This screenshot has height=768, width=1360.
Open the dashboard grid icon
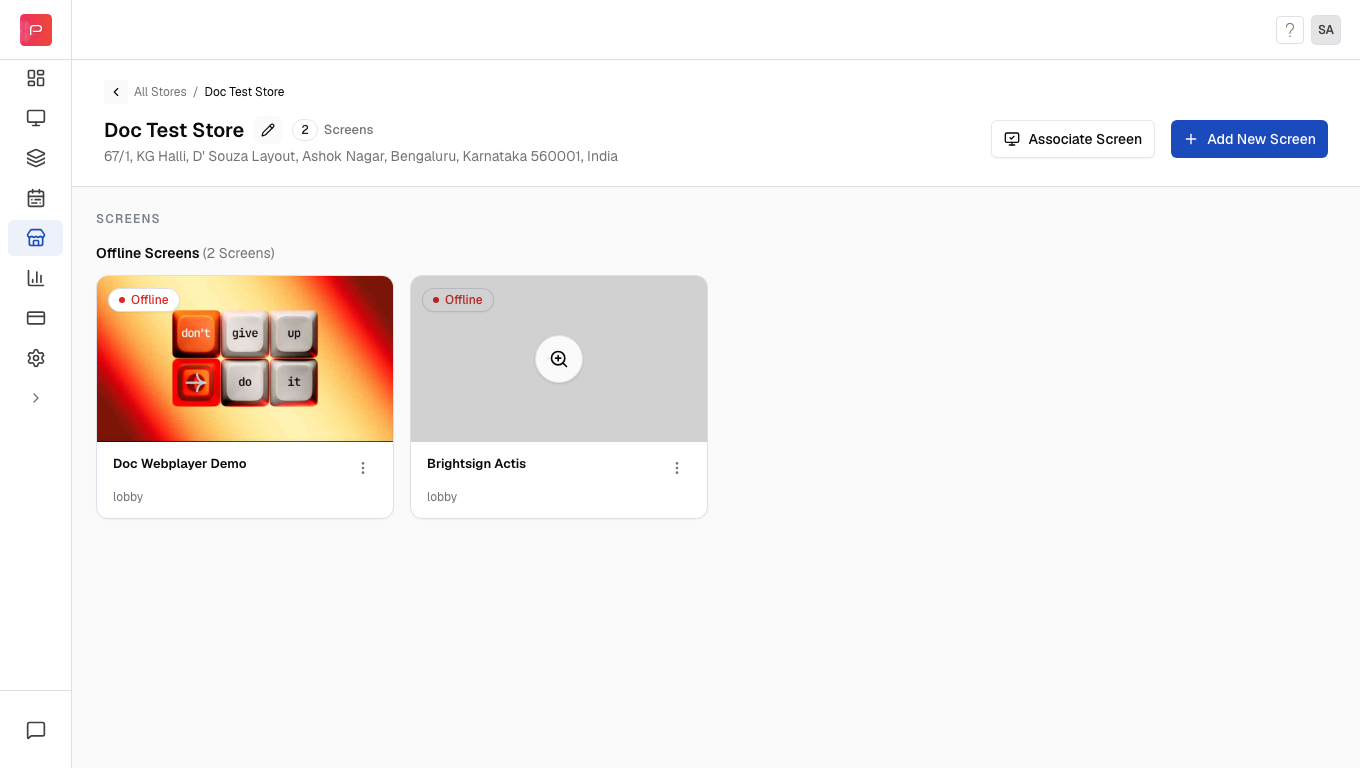[36, 78]
